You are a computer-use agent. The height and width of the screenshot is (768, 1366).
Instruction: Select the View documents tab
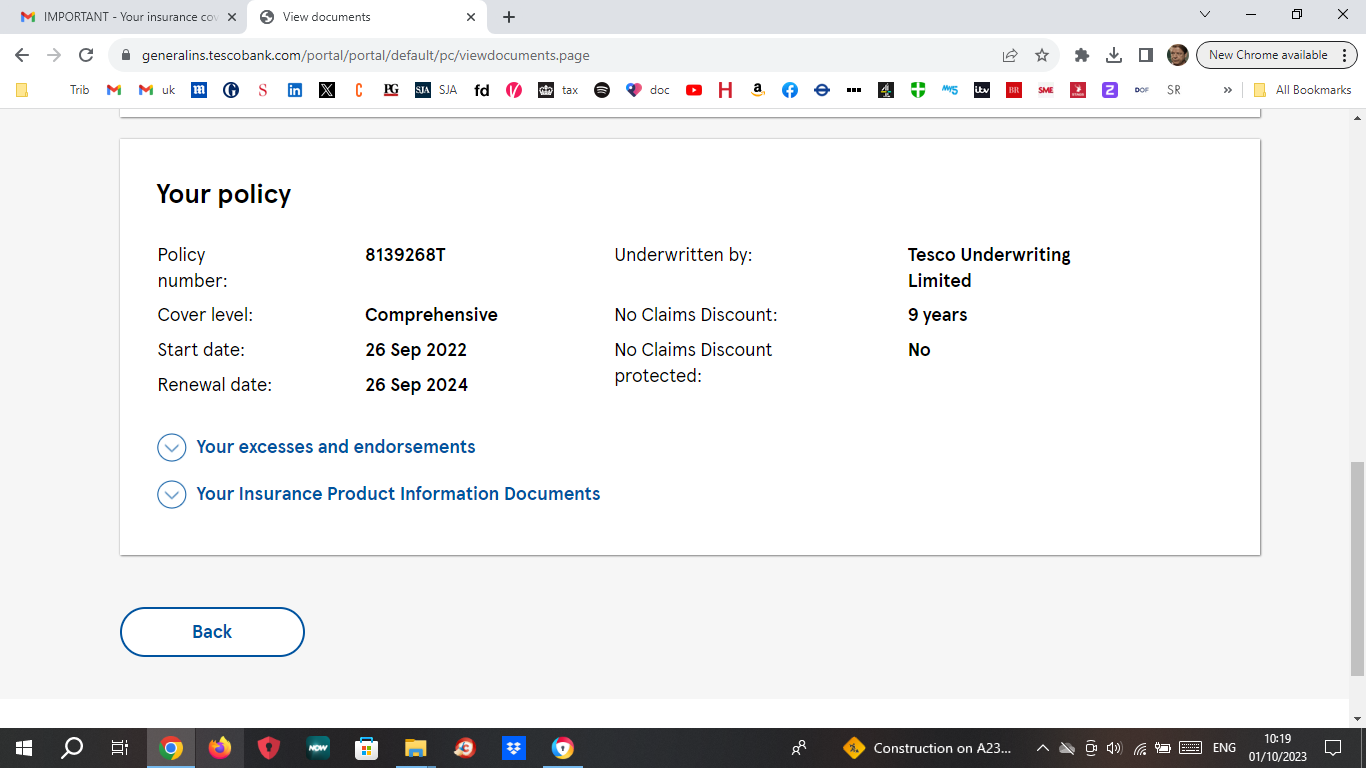(x=366, y=17)
